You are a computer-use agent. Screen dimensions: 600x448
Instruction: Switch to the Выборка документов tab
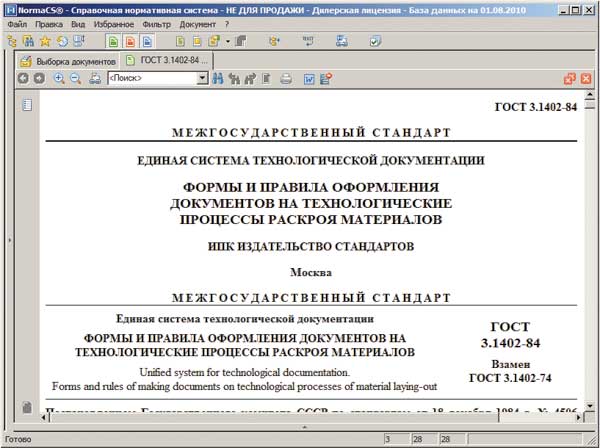pyautogui.click(x=68, y=60)
